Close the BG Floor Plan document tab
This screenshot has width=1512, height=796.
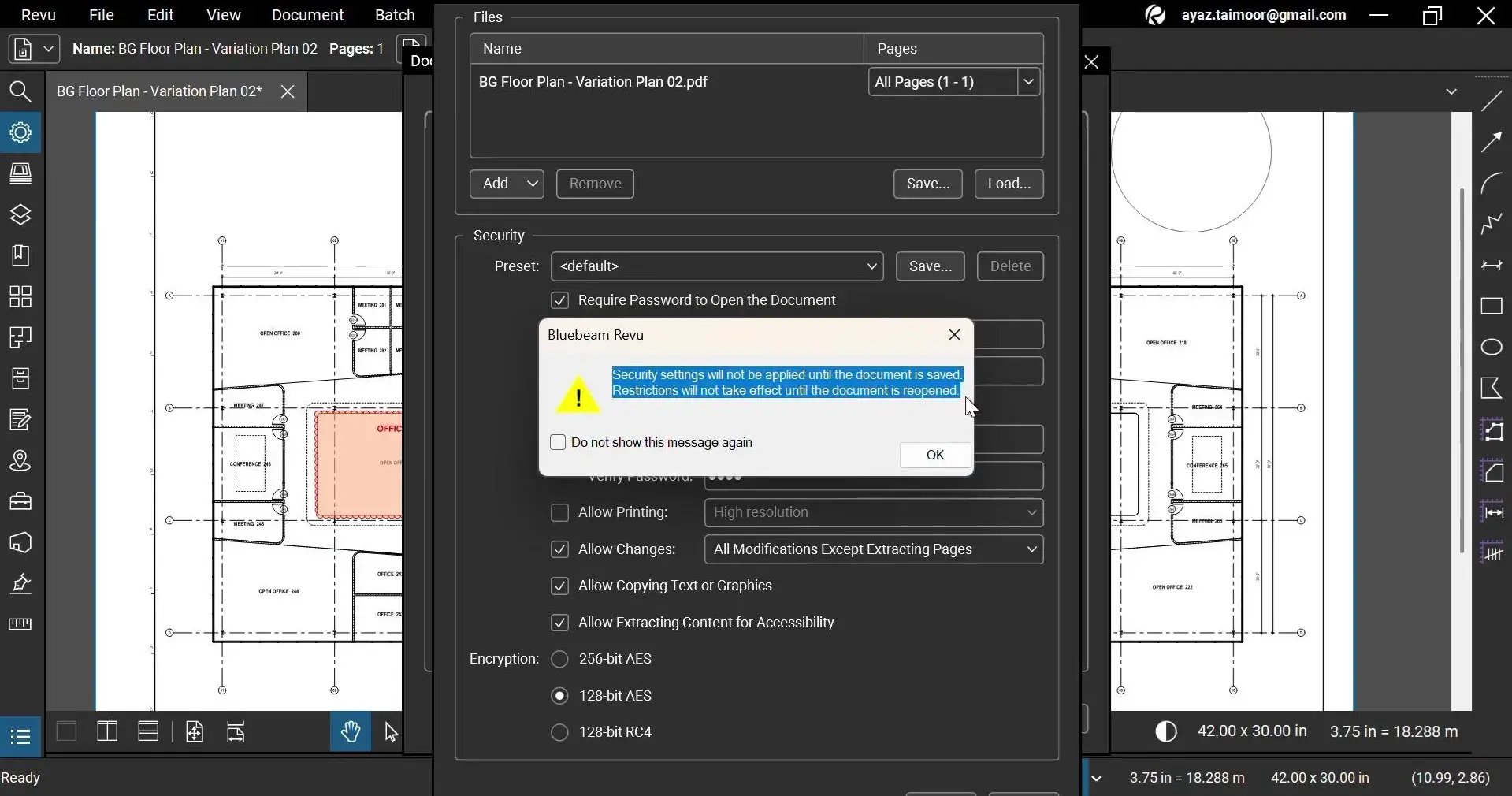[x=288, y=91]
